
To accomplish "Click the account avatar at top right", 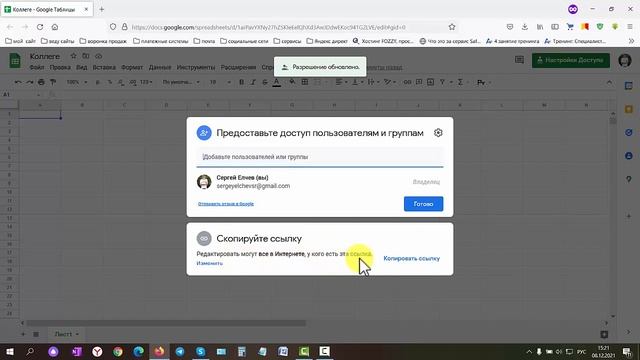I will coord(625,60).
